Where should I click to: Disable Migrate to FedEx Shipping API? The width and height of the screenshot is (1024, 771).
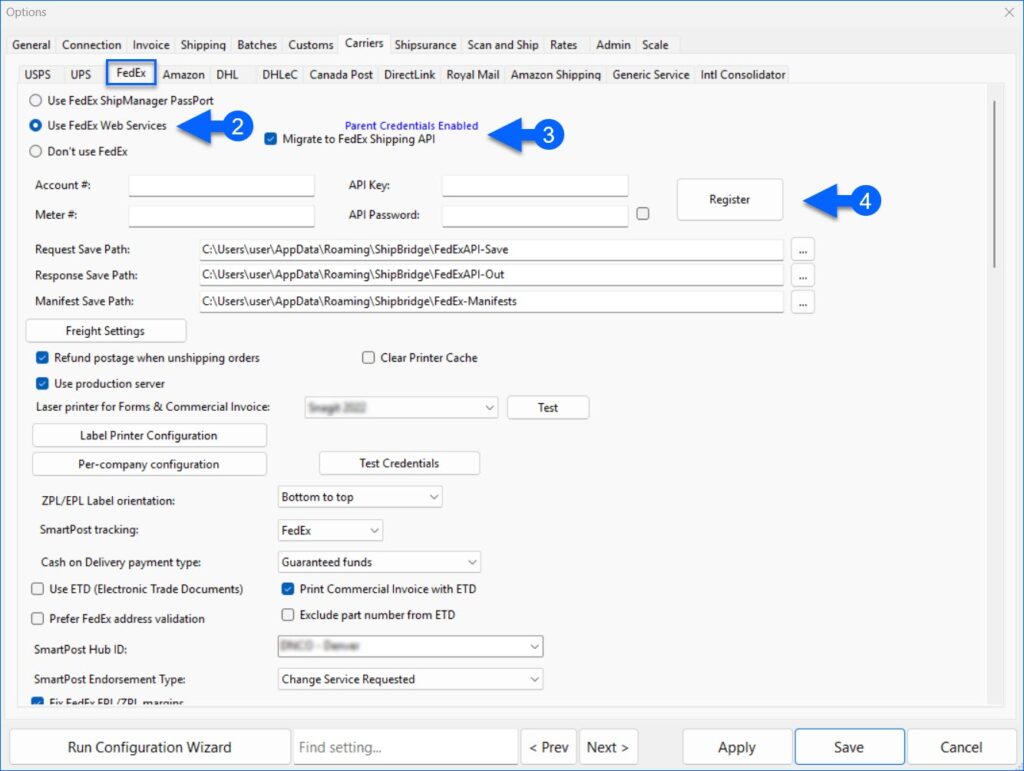click(x=268, y=139)
